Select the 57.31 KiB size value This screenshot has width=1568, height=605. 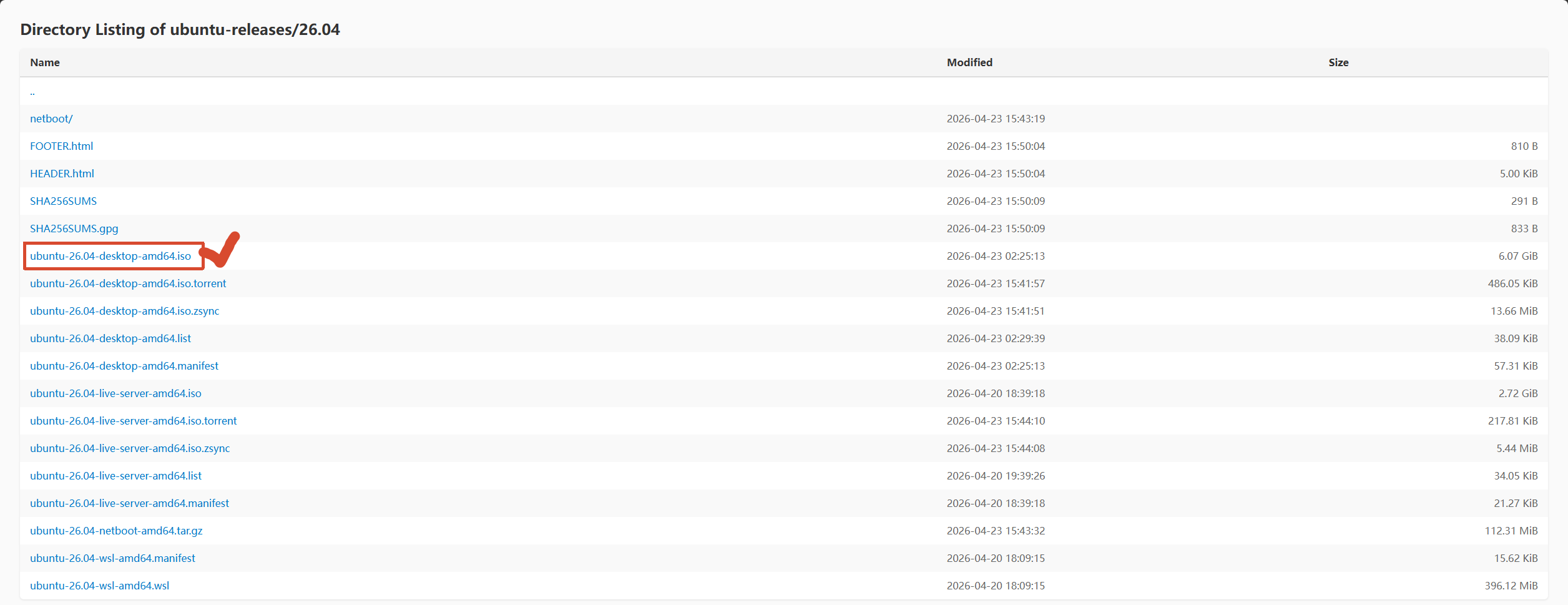click(1516, 366)
